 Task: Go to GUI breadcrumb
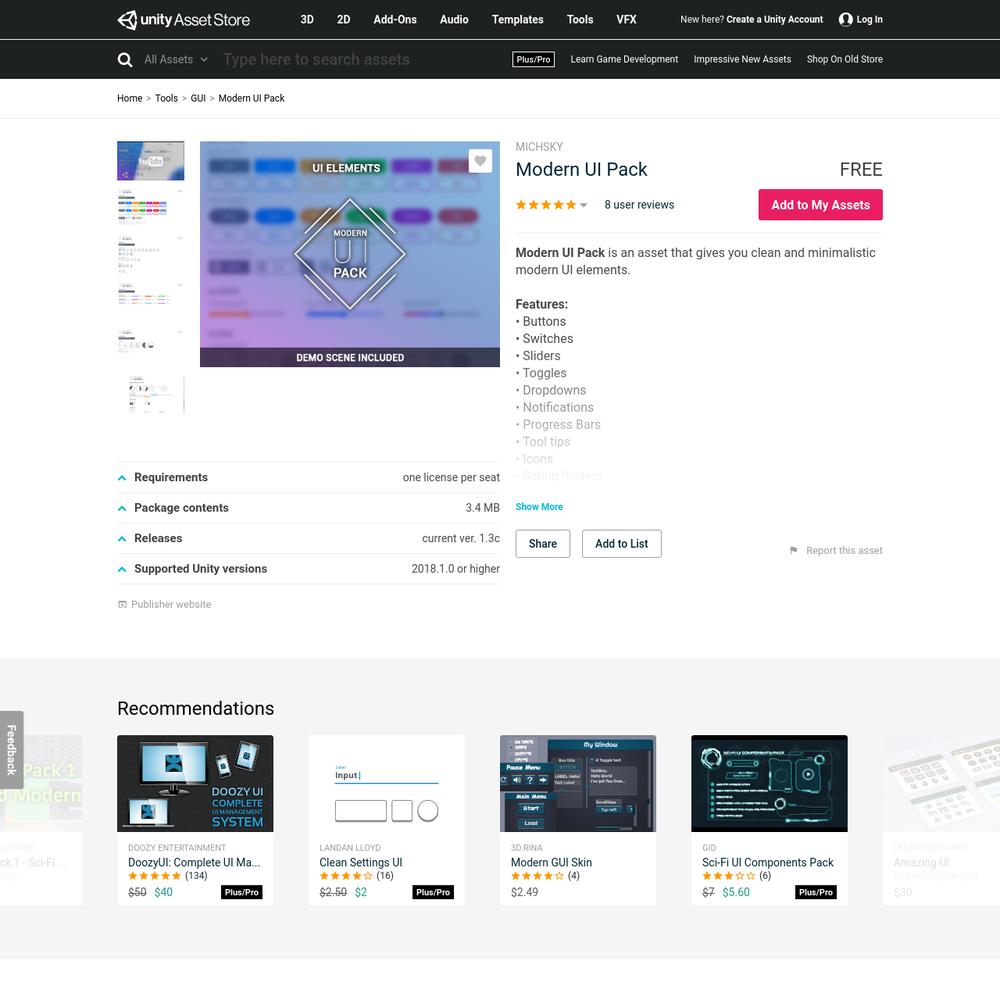pyautogui.click(x=198, y=98)
